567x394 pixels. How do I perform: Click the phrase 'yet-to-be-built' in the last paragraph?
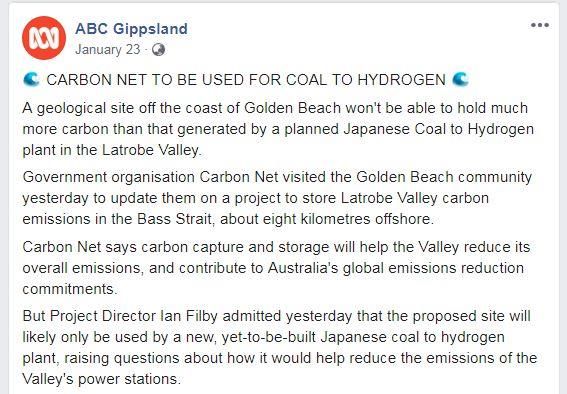pos(268,337)
